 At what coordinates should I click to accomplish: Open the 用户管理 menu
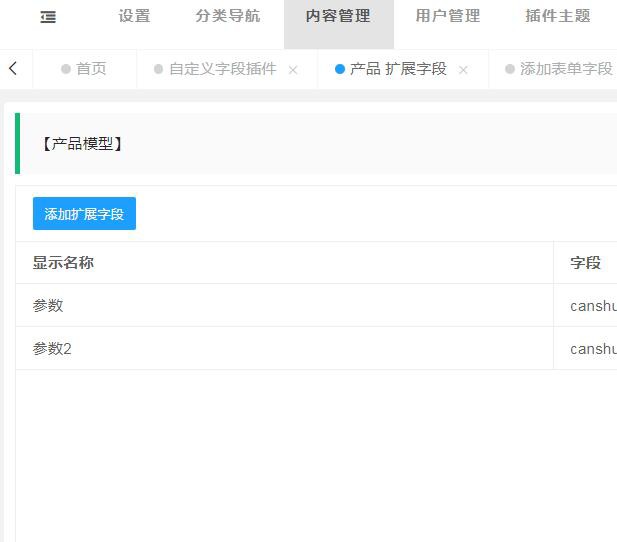(x=448, y=16)
